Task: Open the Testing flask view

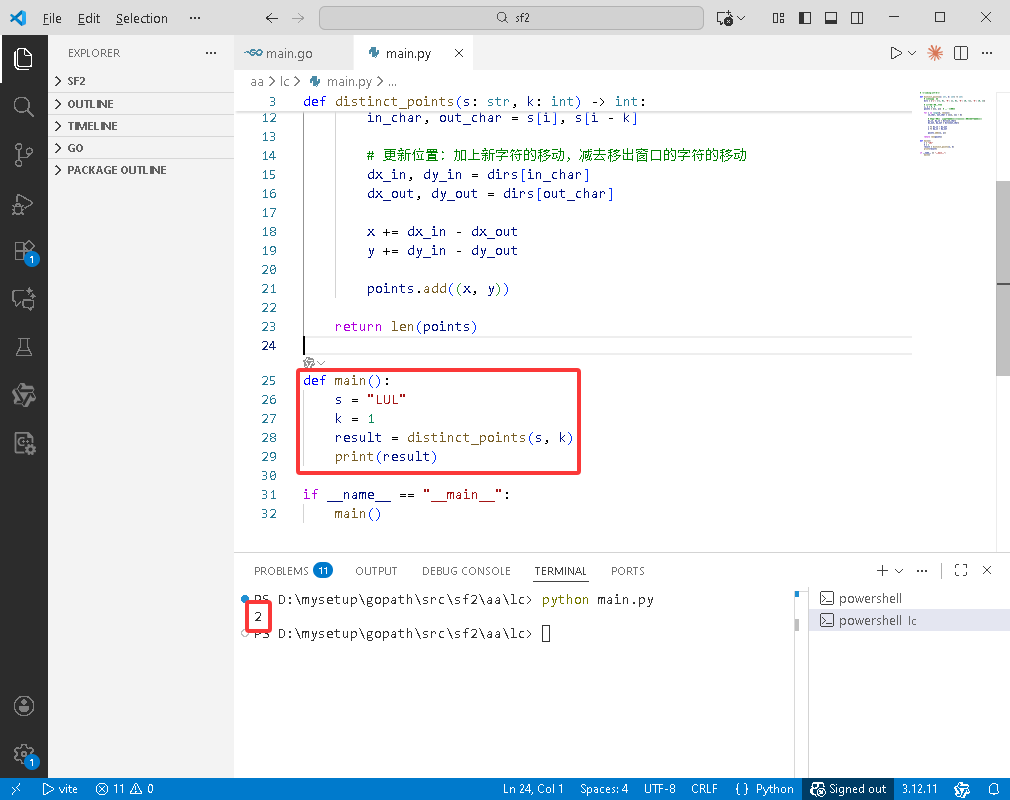Action: (x=23, y=347)
